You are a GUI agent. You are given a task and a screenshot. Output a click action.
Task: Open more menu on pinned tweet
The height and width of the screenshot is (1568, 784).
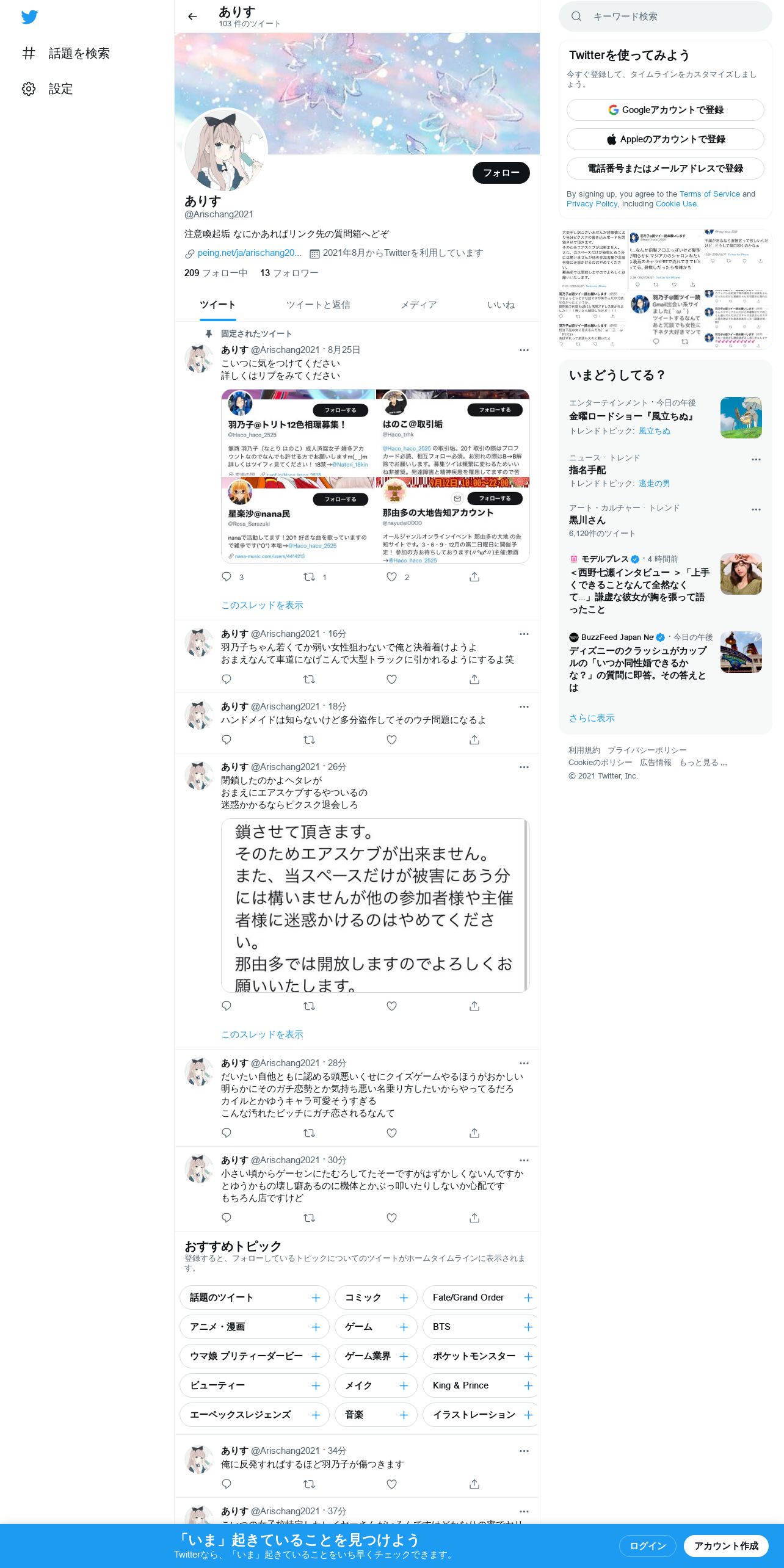(x=524, y=350)
